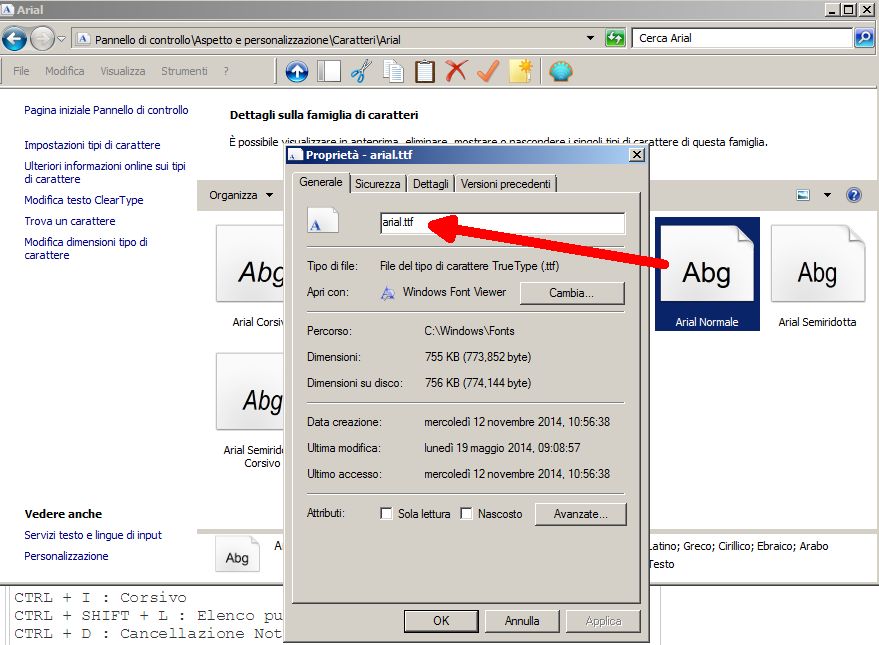The image size is (879, 645).
Task: Click the Proprietà dialog title bar icon
Action: [295, 155]
